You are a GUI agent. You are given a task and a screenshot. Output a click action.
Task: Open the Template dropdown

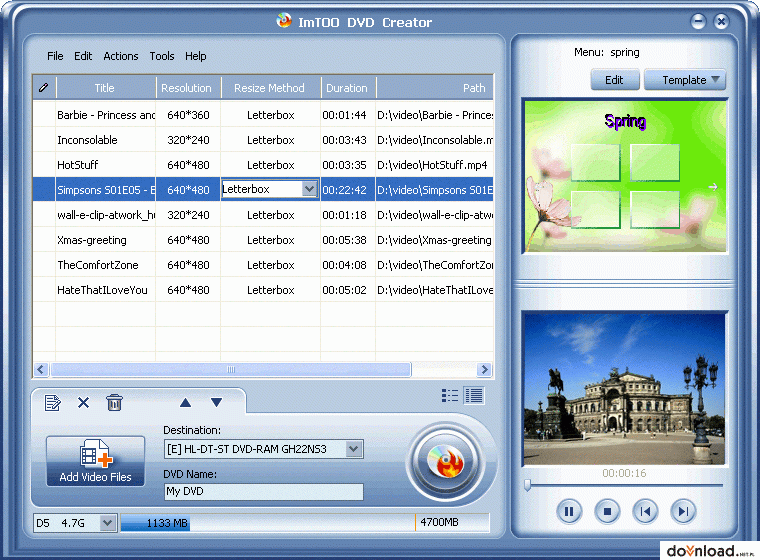685,80
